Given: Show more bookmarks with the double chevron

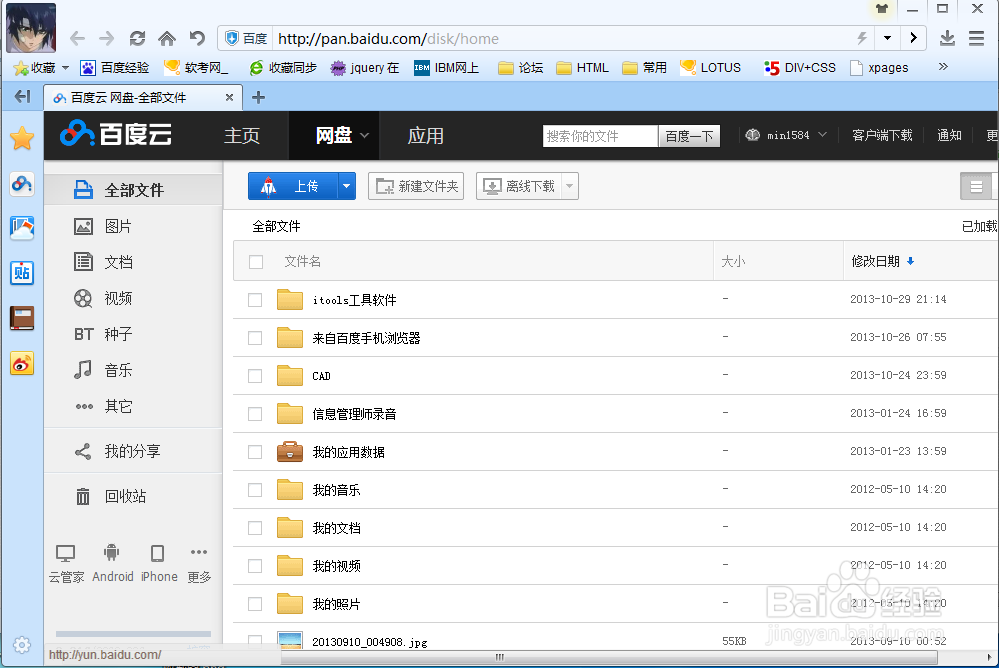Looking at the screenshot, I should point(943,66).
